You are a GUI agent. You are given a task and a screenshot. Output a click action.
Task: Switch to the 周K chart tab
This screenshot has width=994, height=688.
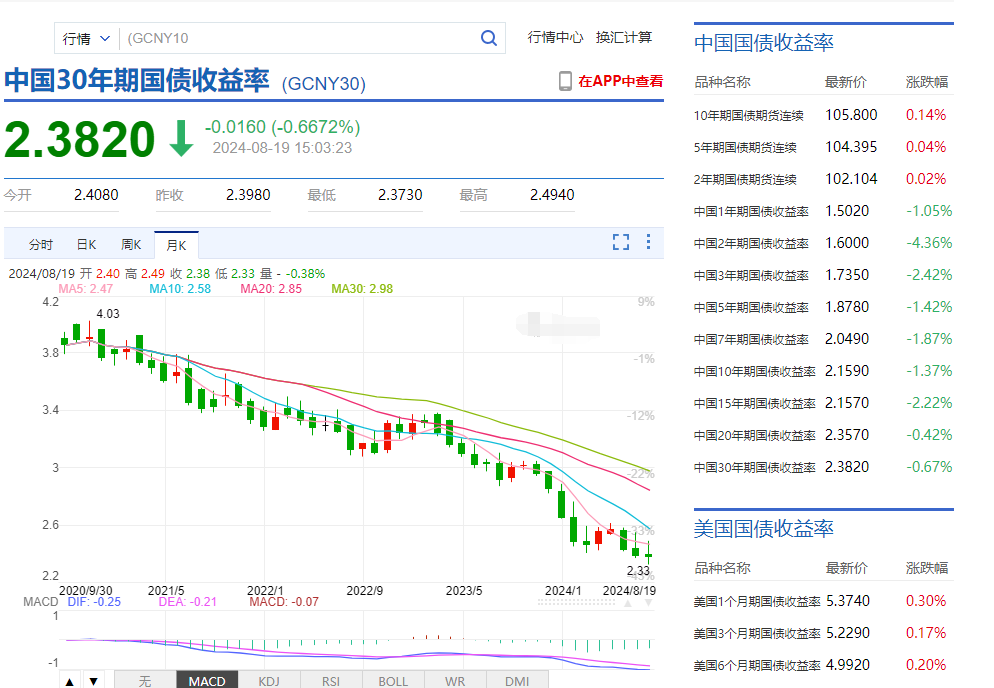[x=131, y=245]
